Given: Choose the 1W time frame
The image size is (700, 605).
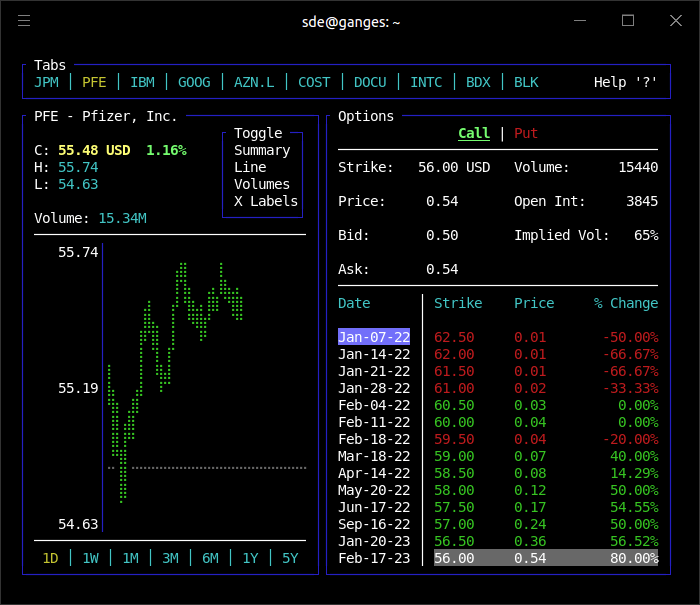Looking at the screenshot, I should (91, 559).
